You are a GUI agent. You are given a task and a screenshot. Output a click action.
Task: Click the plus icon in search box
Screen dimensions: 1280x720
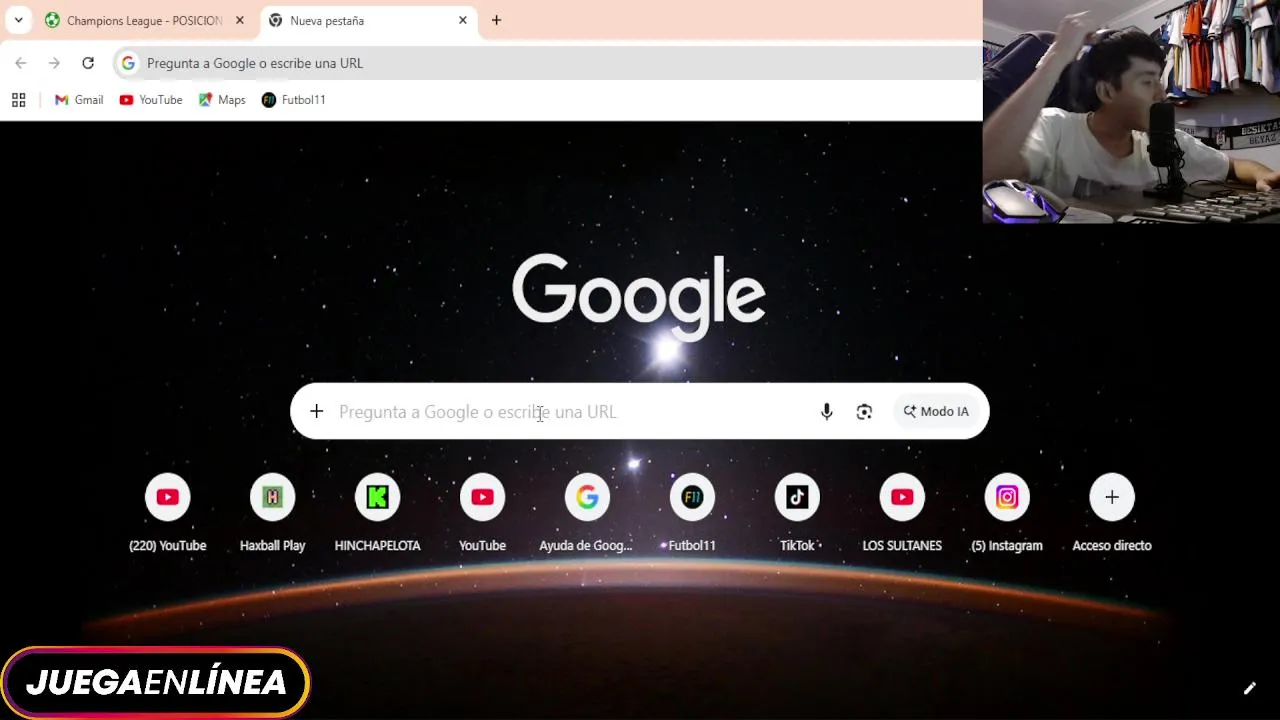[x=317, y=411]
